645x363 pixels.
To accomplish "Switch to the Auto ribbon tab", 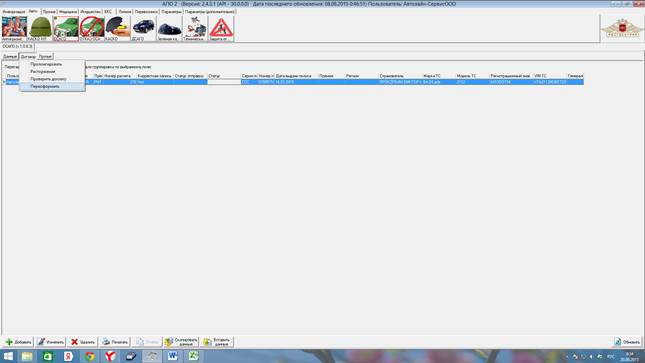I will (33, 12).
